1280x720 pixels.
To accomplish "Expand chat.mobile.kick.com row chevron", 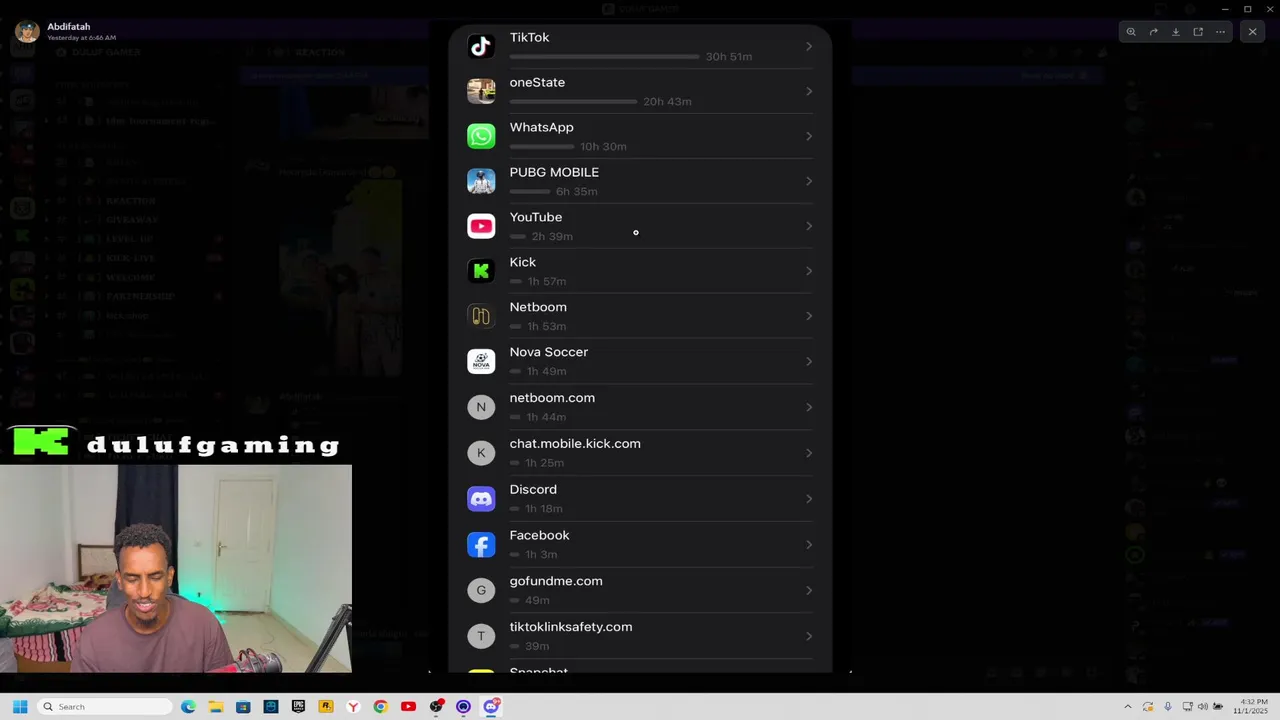I will (x=809, y=453).
